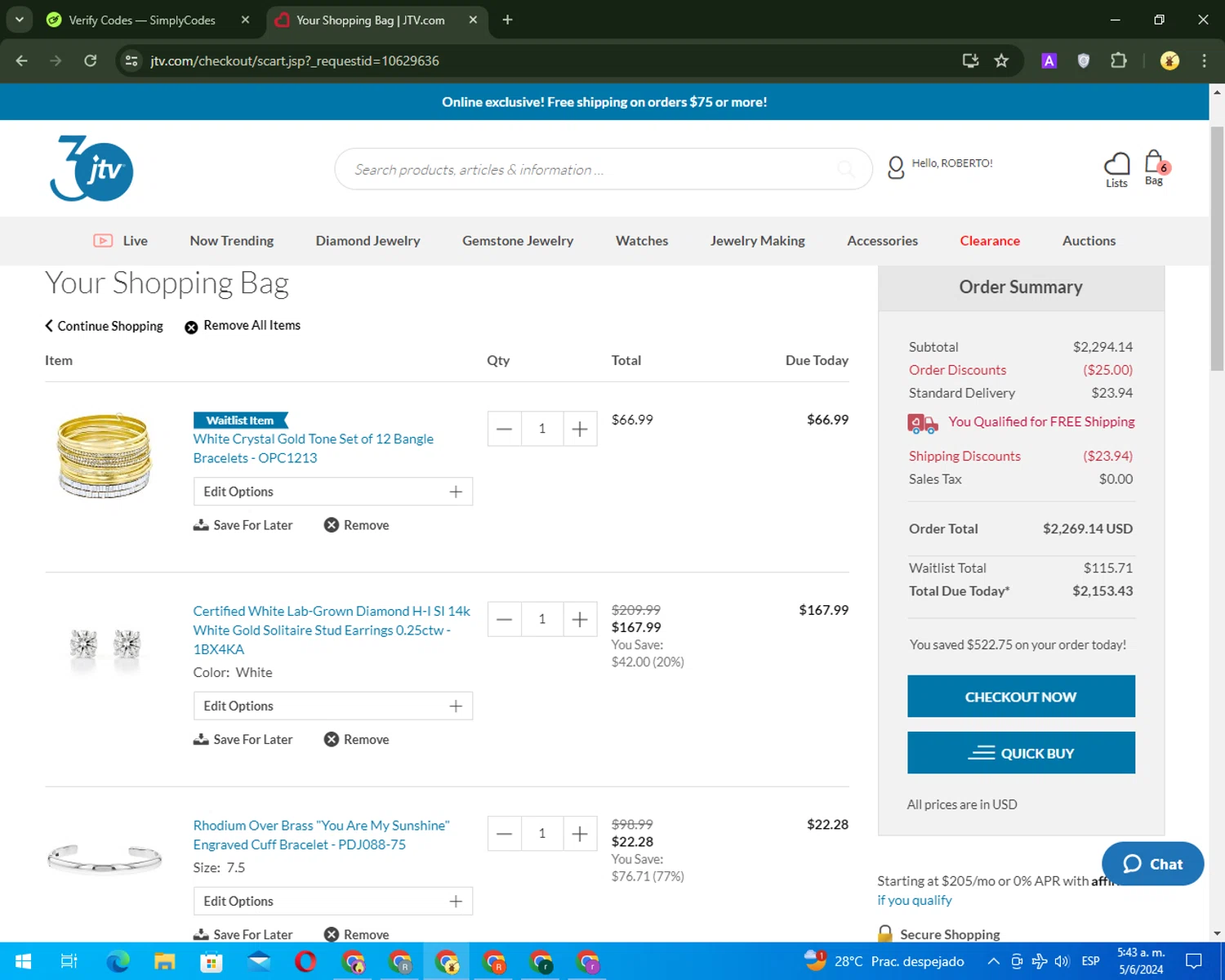Open the JTV home logo
This screenshot has width=1225, height=980.
pyautogui.click(x=91, y=169)
